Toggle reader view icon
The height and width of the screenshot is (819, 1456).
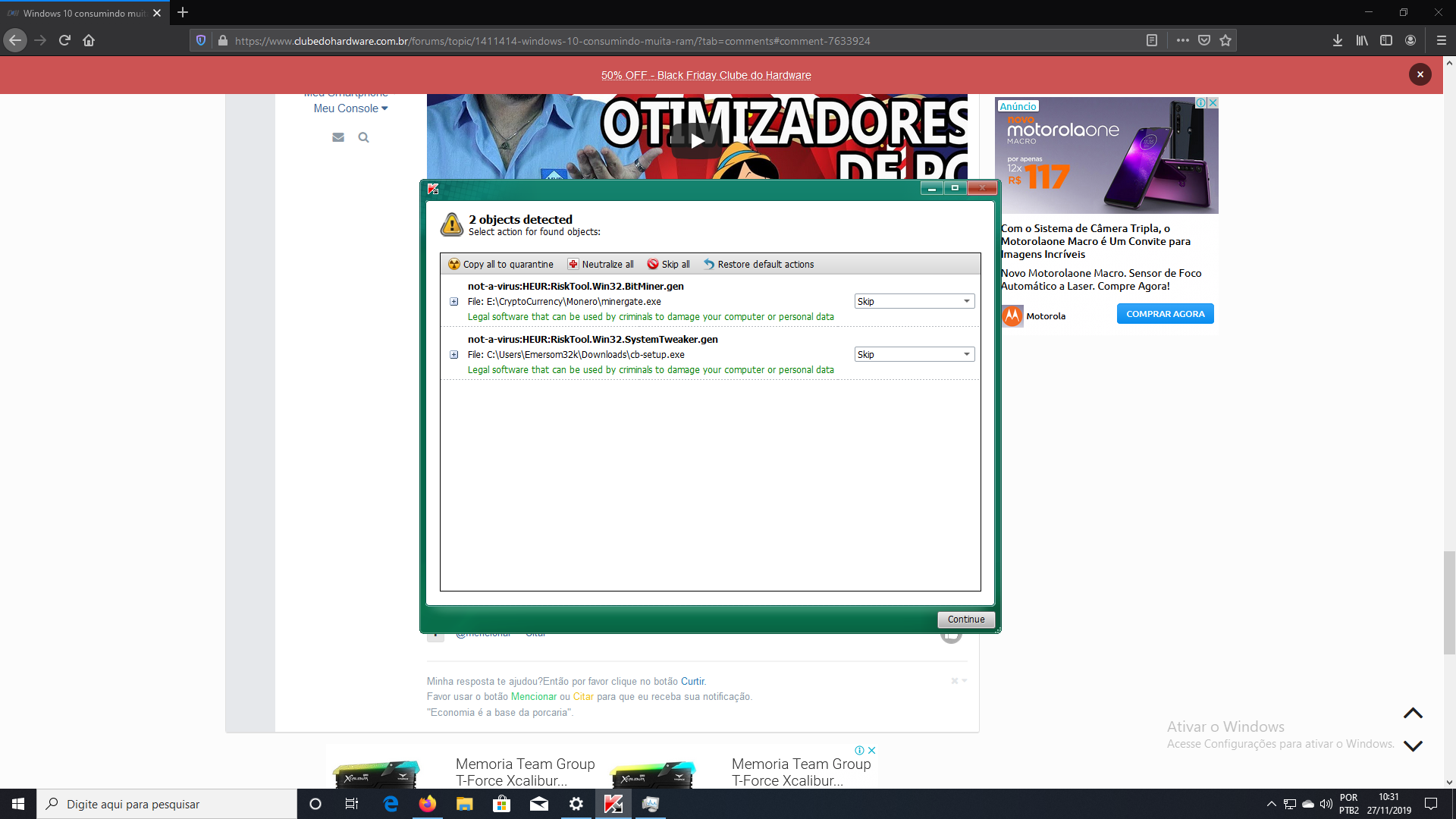tap(1151, 40)
